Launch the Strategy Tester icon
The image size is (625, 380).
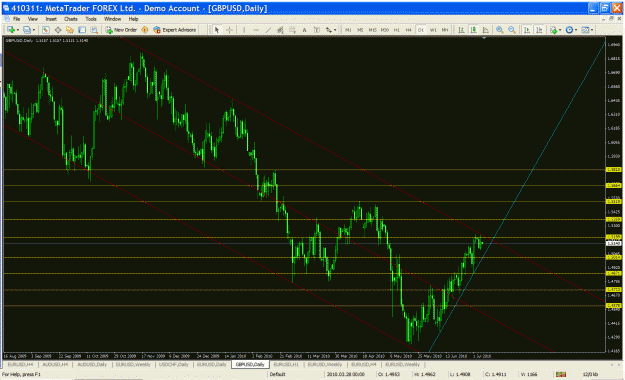pos(94,30)
